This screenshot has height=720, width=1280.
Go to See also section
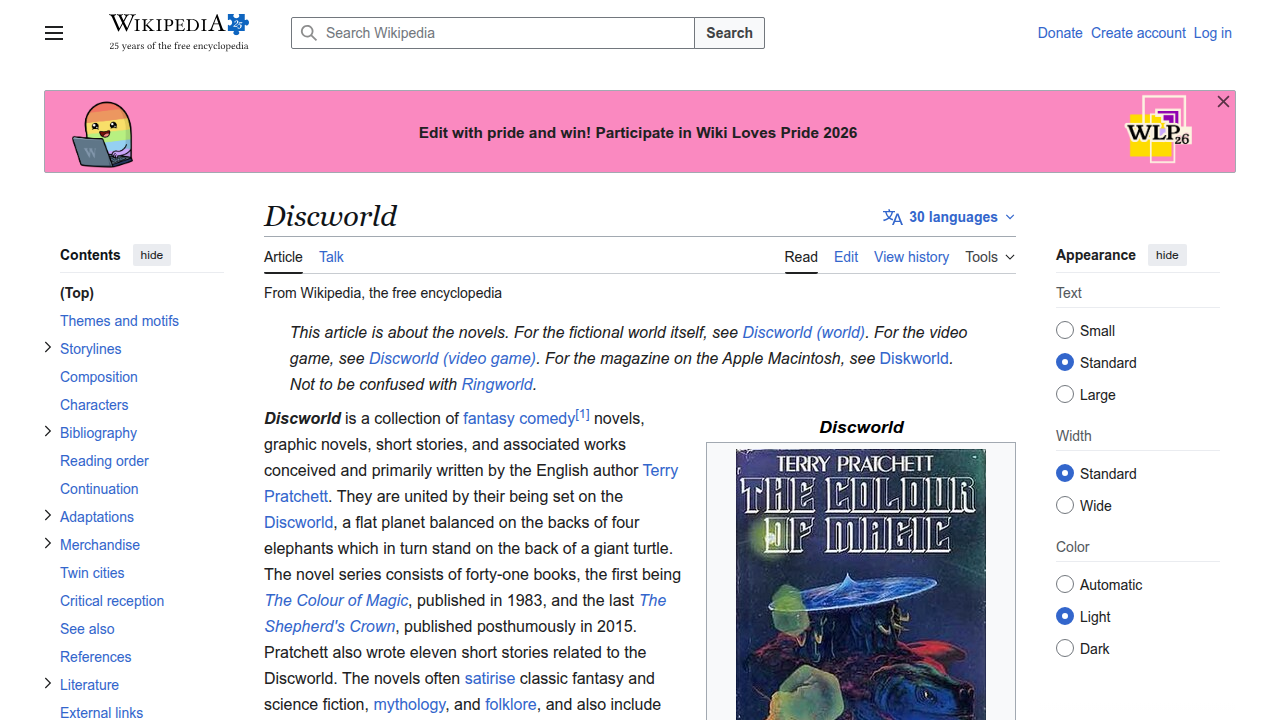click(x=87, y=629)
